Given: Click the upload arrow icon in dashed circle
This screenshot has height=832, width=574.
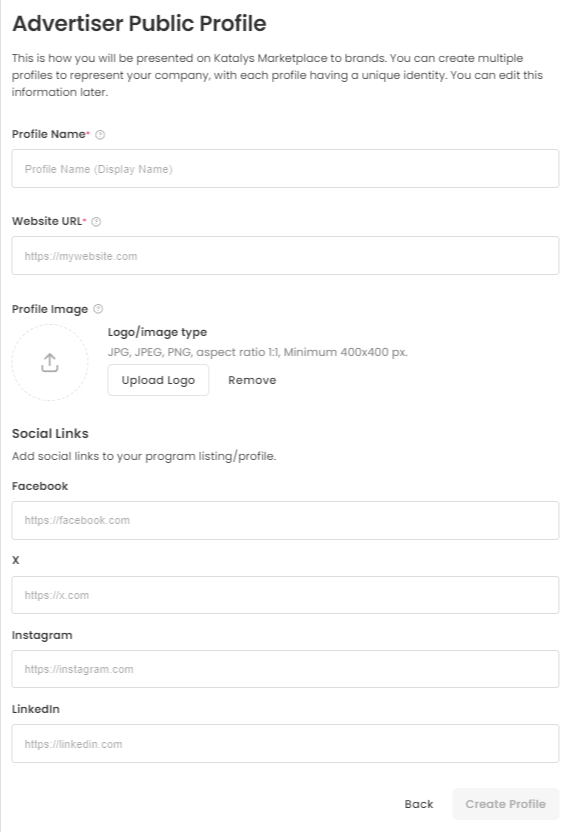Looking at the screenshot, I should tap(50, 362).
